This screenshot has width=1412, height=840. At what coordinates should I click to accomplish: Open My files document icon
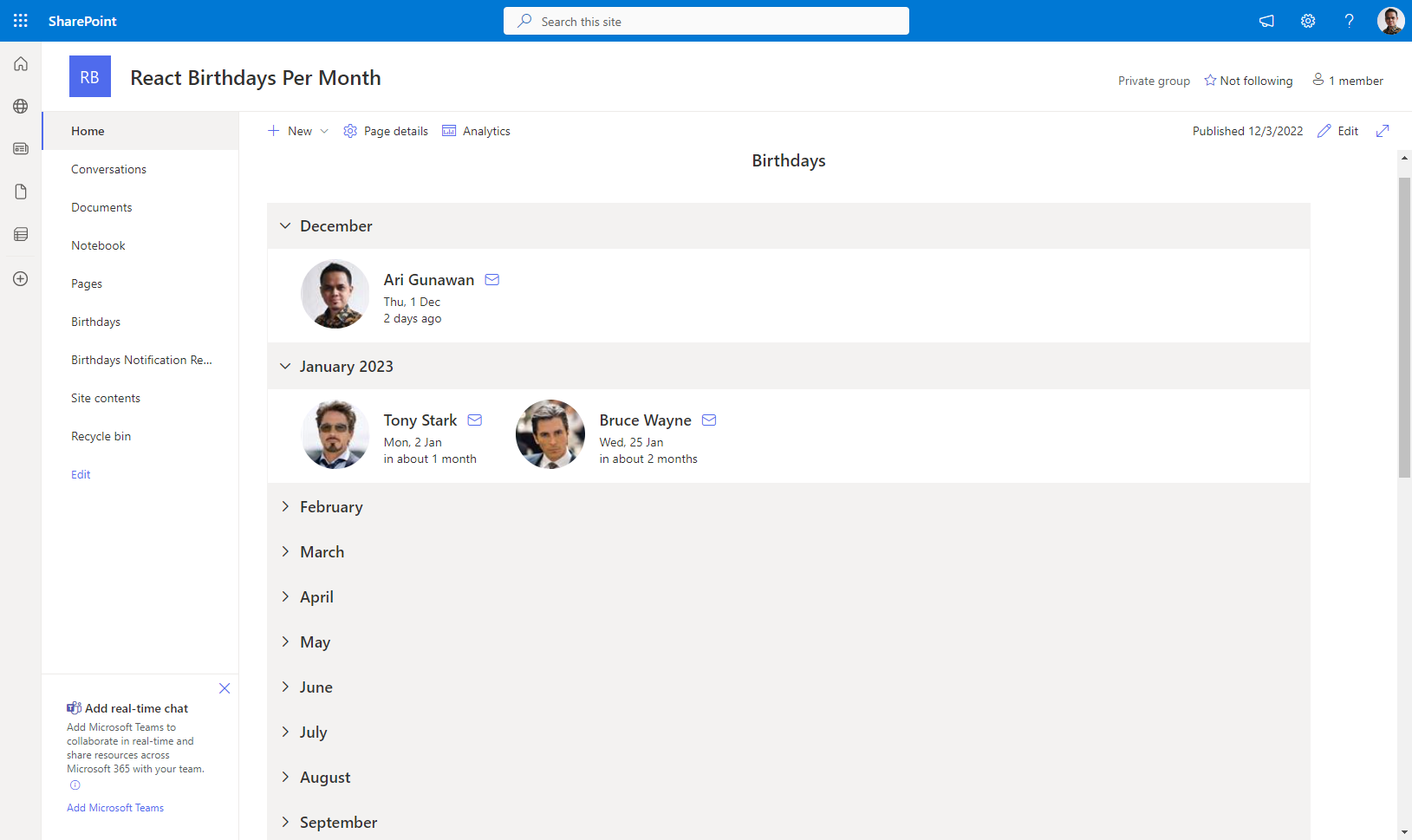click(x=21, y=192)
